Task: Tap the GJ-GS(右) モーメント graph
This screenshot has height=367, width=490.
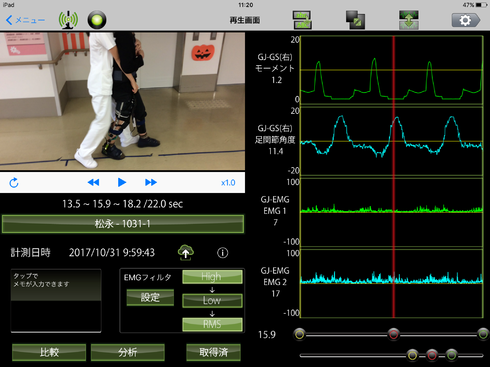Action: click(x=392, y=70)
